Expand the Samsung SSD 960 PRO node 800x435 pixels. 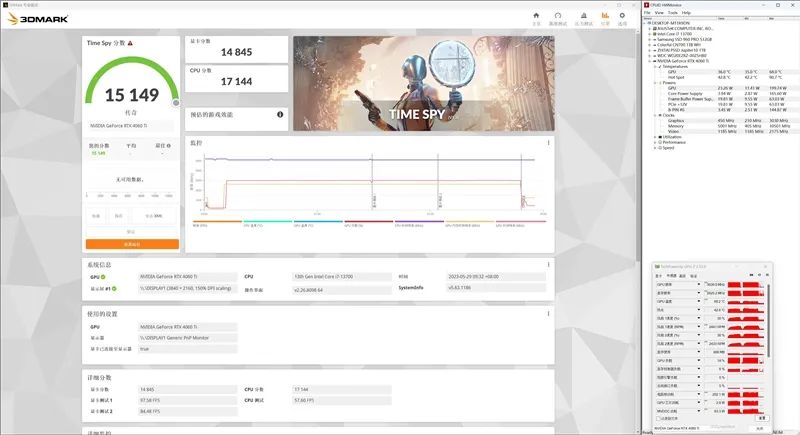click(x=649, y=39)
